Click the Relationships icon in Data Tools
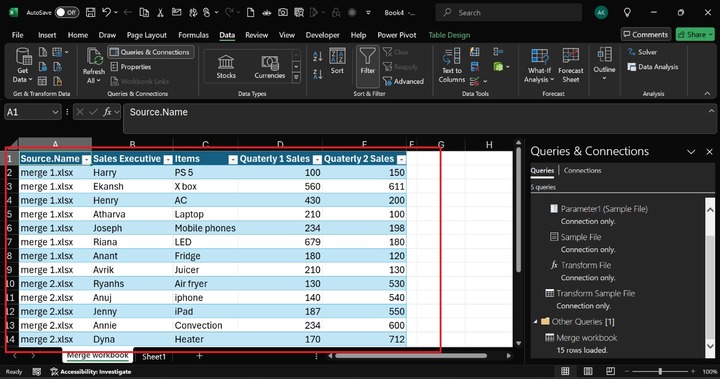The width and height of the screenshot is (720, 379). coord(498,51)
